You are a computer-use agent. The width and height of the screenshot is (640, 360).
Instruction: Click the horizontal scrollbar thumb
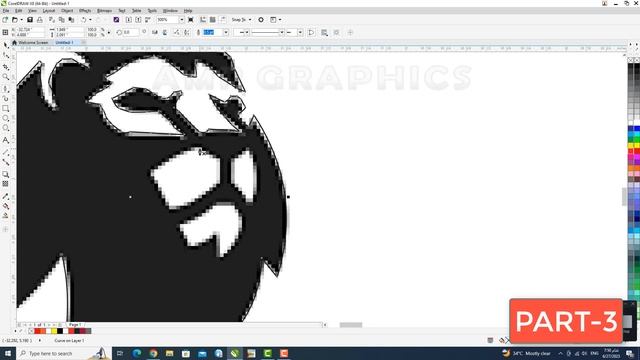(x=351, y=325)
